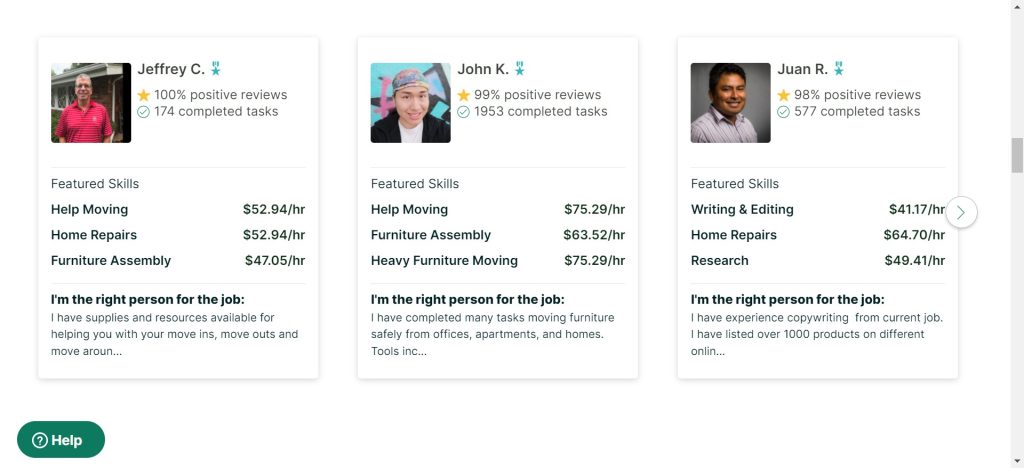Click the next arrow to show more taskers
Viewport: 1024px width, 468px height.
point(961,212)
